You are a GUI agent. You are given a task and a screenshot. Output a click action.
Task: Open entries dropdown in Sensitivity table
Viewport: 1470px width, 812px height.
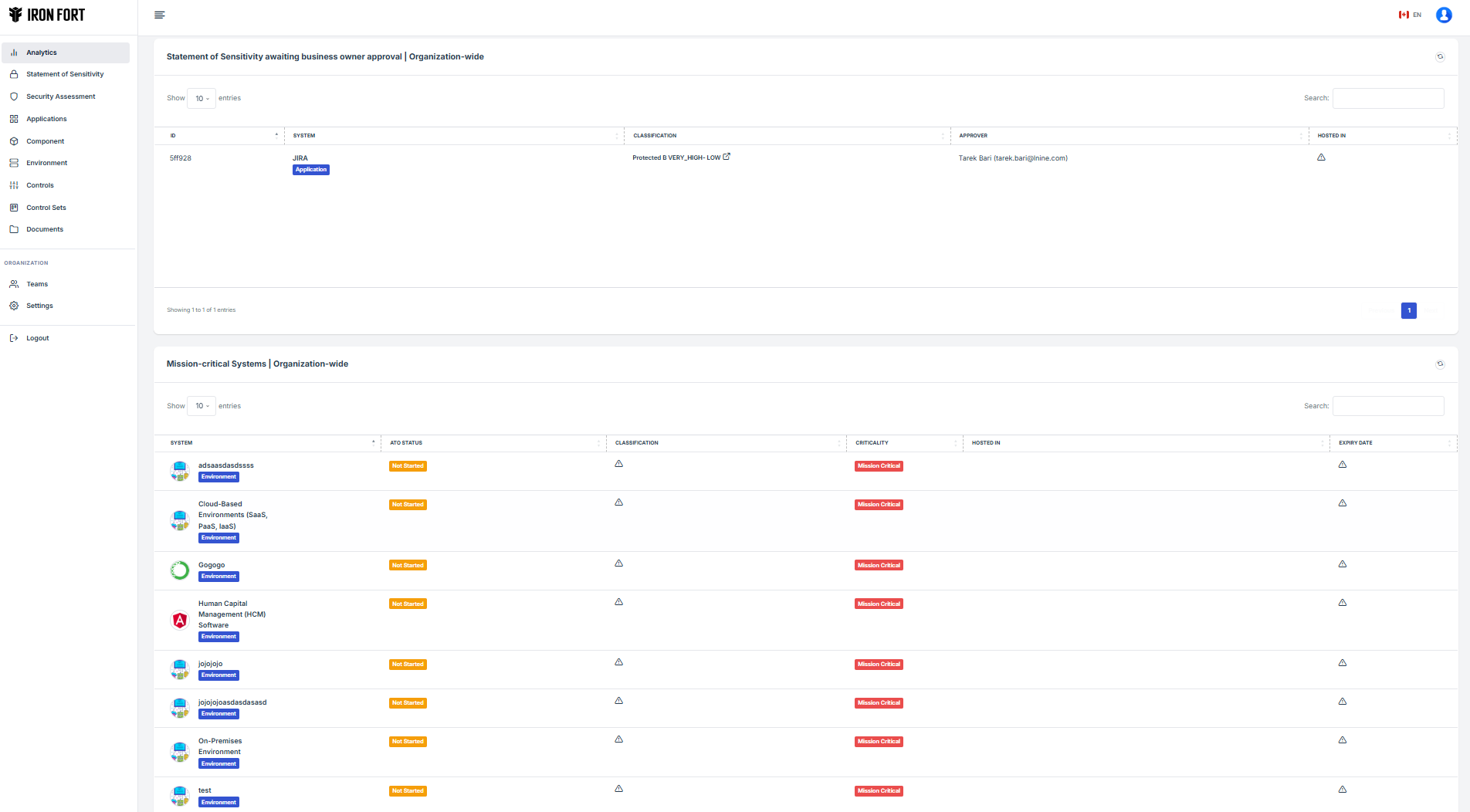pyautogui.click(x=202, y=98)
